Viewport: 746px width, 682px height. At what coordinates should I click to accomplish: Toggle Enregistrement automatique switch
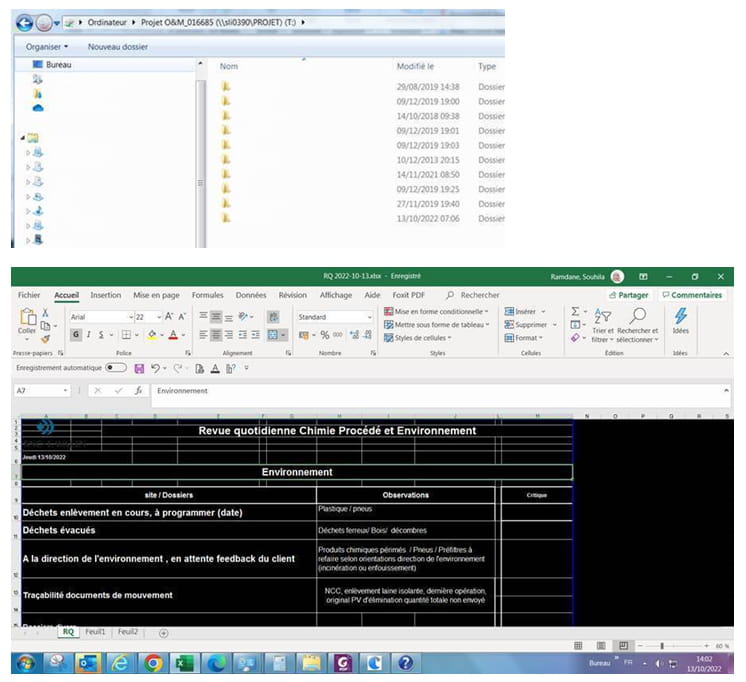point(116,368)
